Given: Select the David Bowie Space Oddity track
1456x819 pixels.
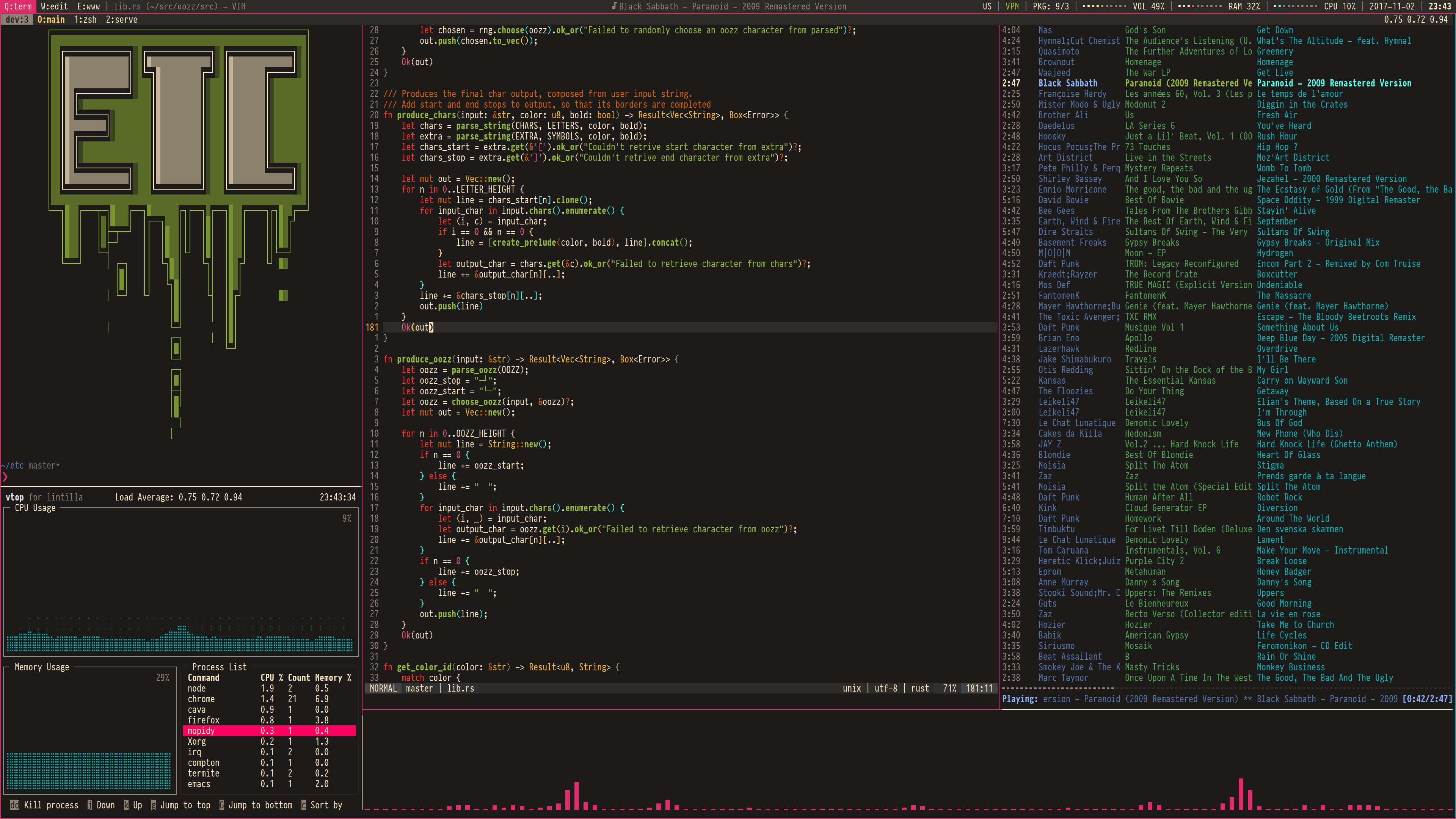Looking at the screenshot, I should coord(1227,199).
